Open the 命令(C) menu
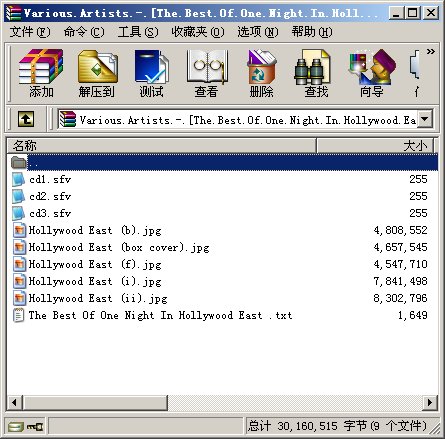The height and width of the screenshot is (439, 445). tap(84, 32)
